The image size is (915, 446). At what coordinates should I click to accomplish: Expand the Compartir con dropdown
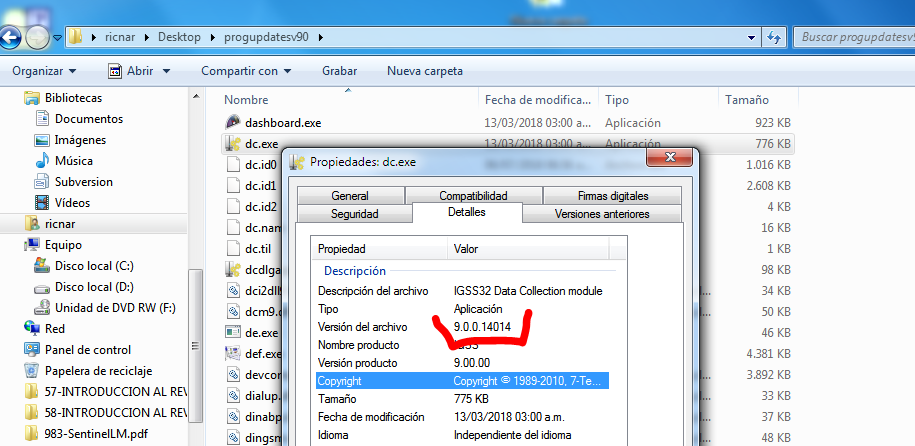click(246, 71)
